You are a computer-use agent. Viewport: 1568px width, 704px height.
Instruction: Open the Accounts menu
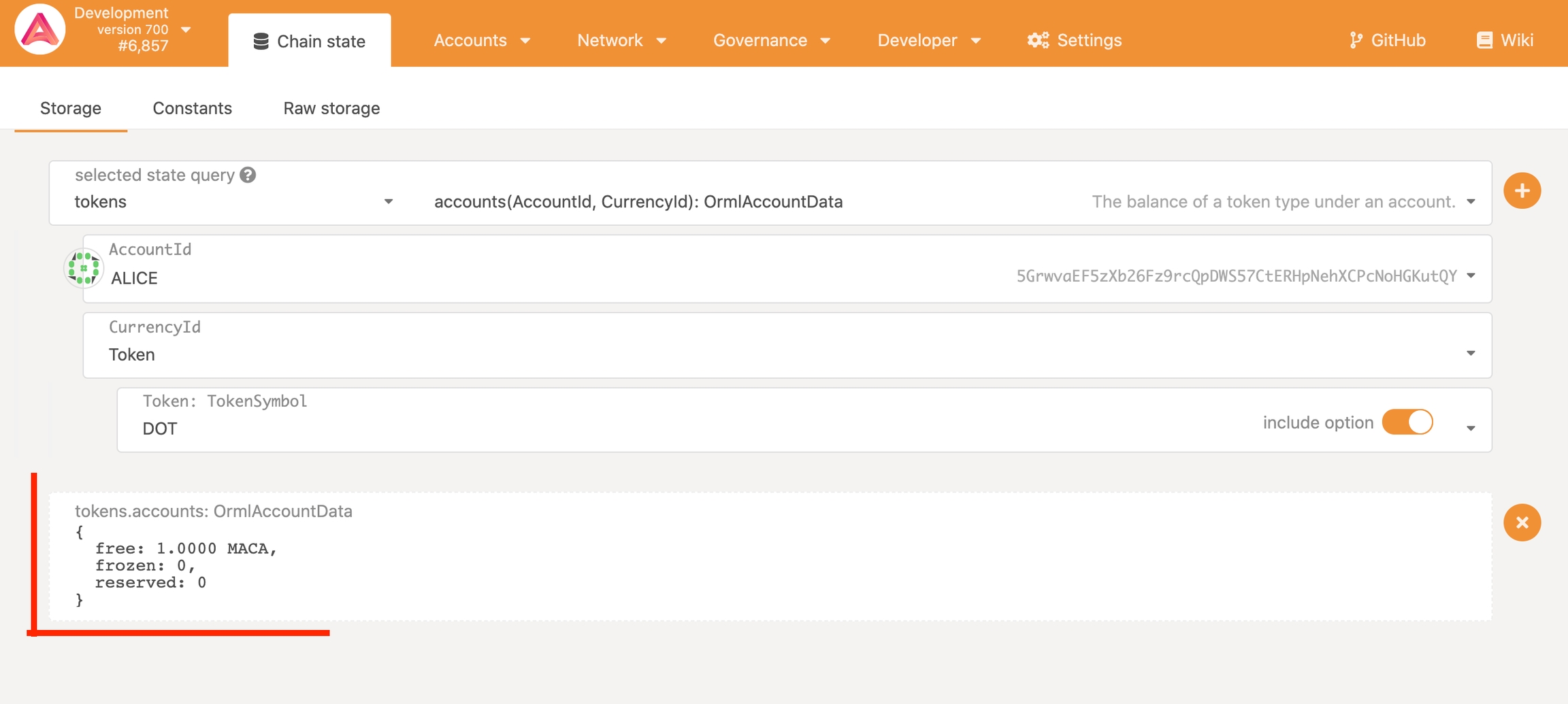pyautogui.click(x=482, y=40)
